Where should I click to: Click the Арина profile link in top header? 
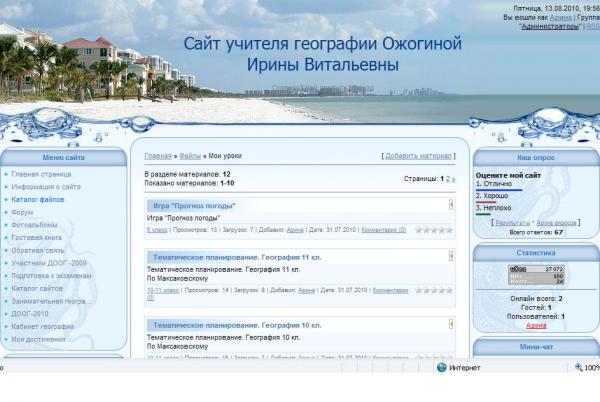point(561,17)
